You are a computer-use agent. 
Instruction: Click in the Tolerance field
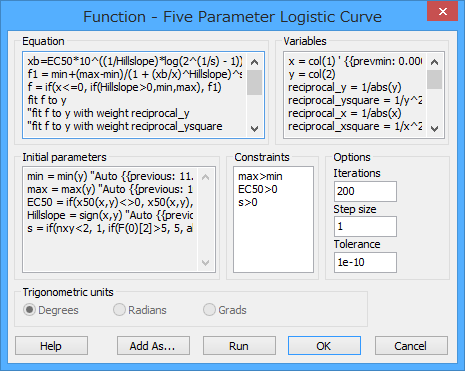(365, 262)
